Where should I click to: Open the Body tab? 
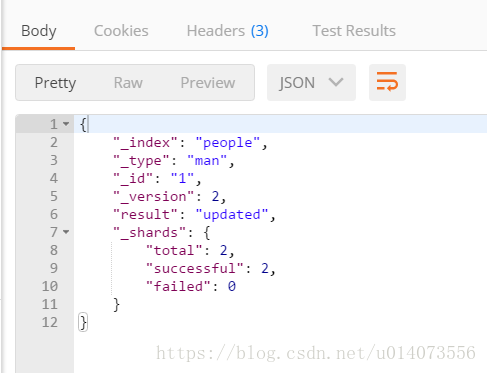point(39,31)
